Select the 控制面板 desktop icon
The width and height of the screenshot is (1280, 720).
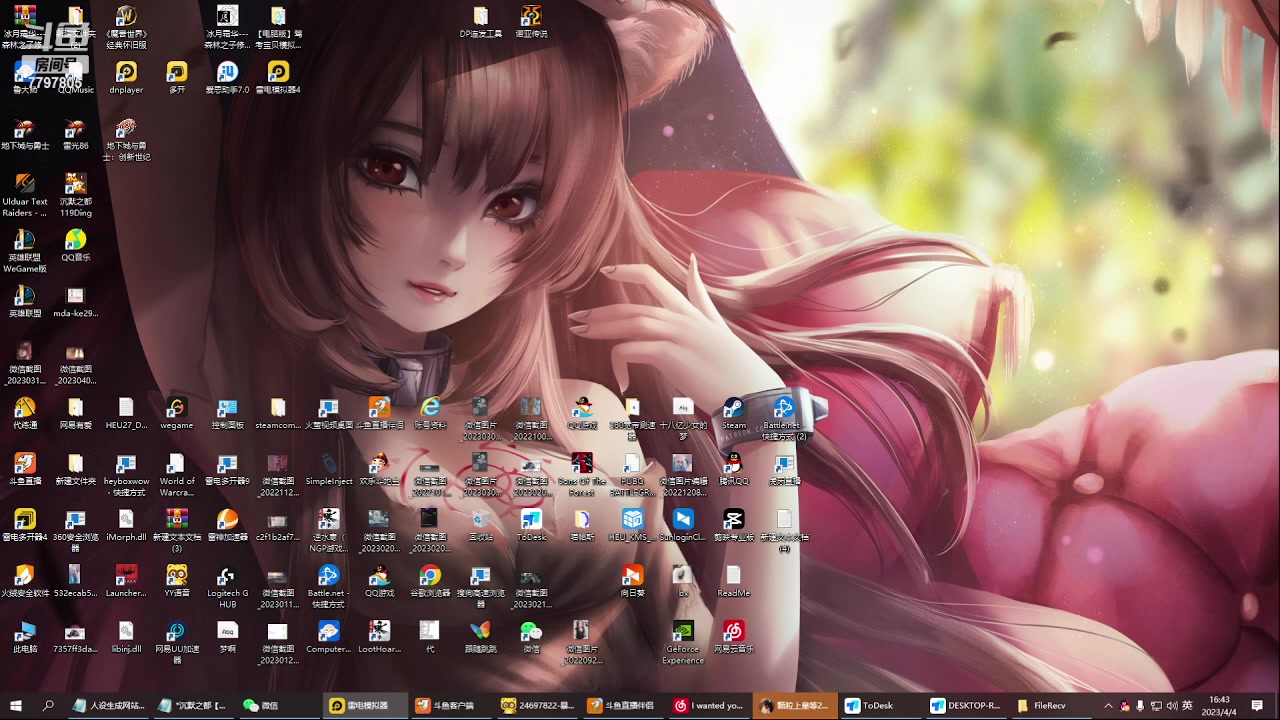click(227, 413)
